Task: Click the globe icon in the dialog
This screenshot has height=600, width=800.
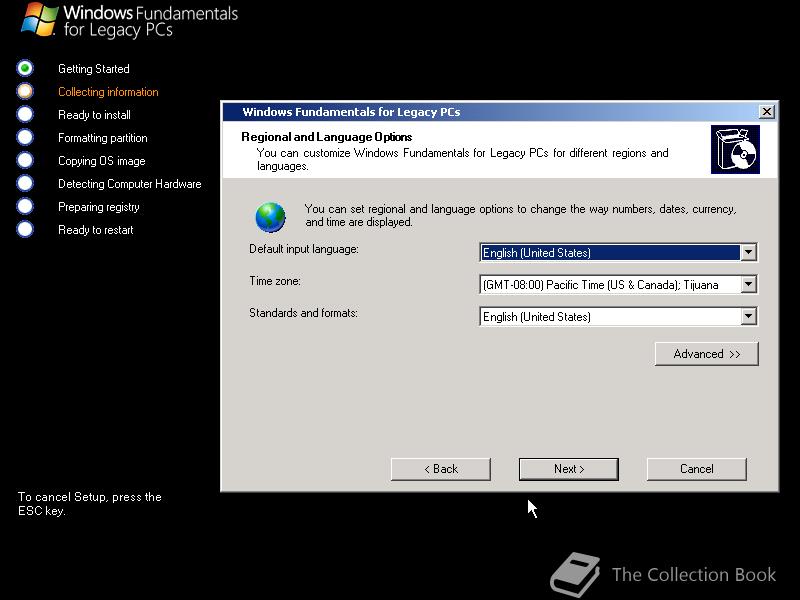Action: [270, 217]
